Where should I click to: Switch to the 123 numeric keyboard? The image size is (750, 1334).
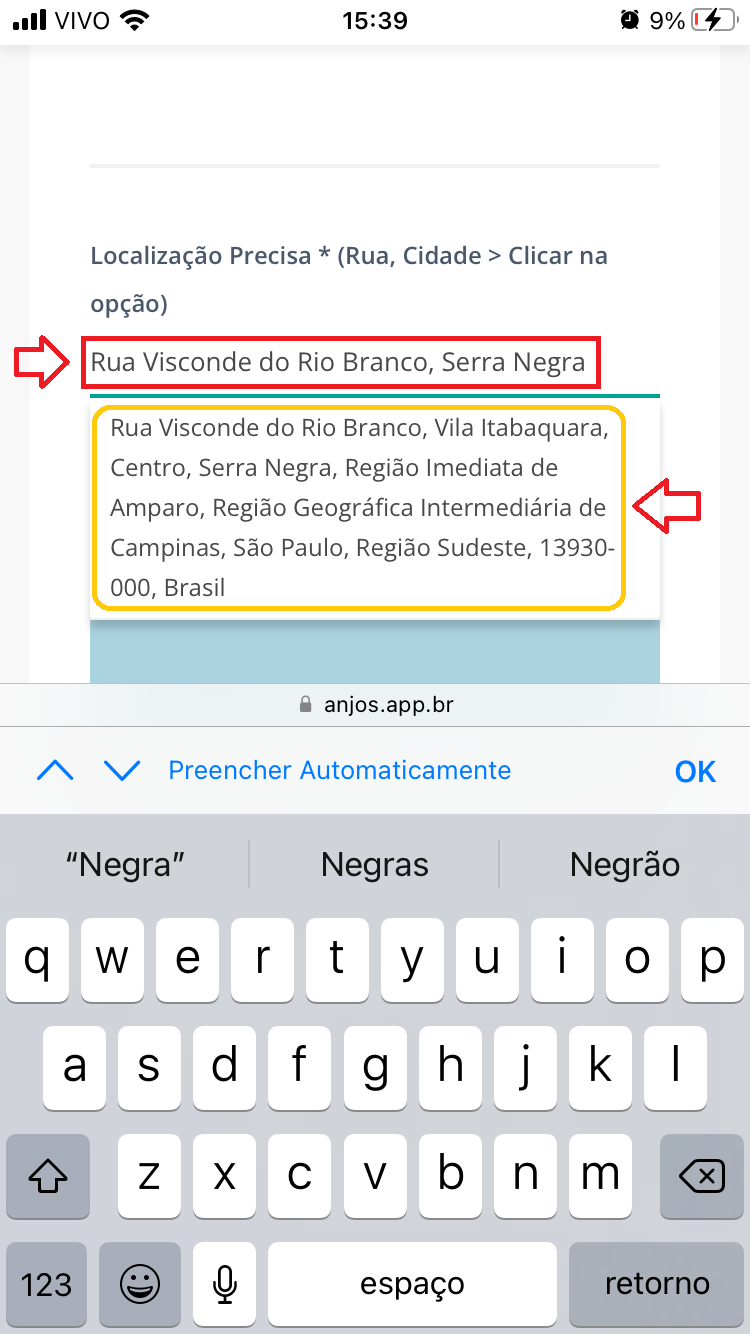pos(47,1283)
